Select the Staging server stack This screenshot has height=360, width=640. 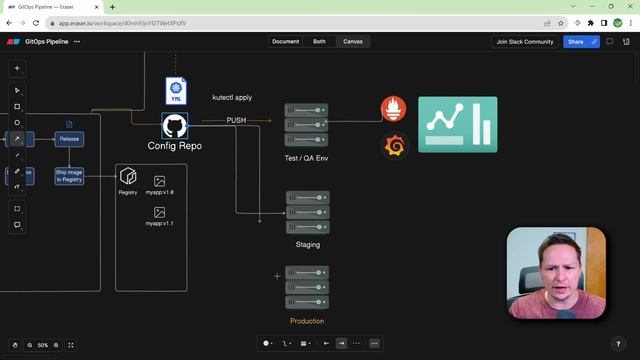(x=308, y=212)
